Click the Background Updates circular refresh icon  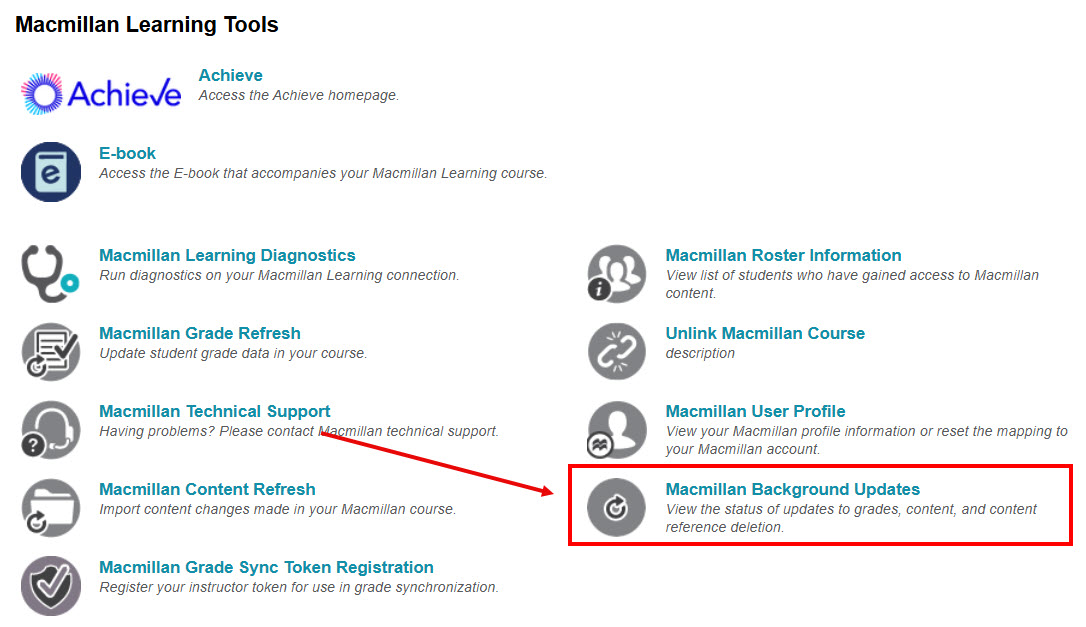point(616,507)
